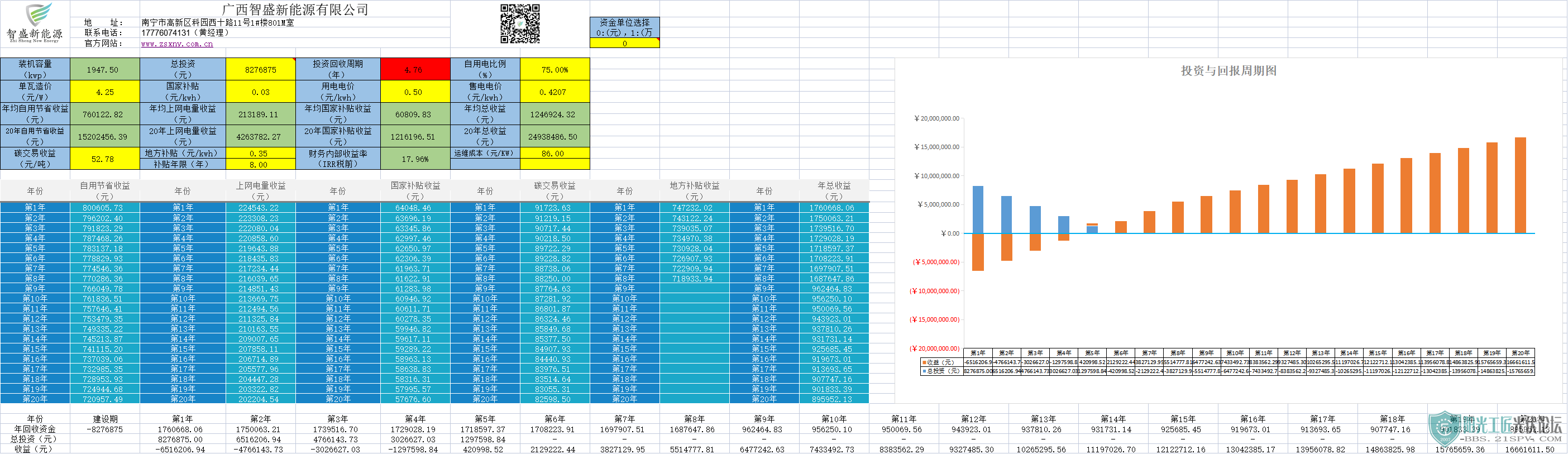Select the 地方补贴收益(元) column header
Screen dimensions: 1568x454
point(695,190)
